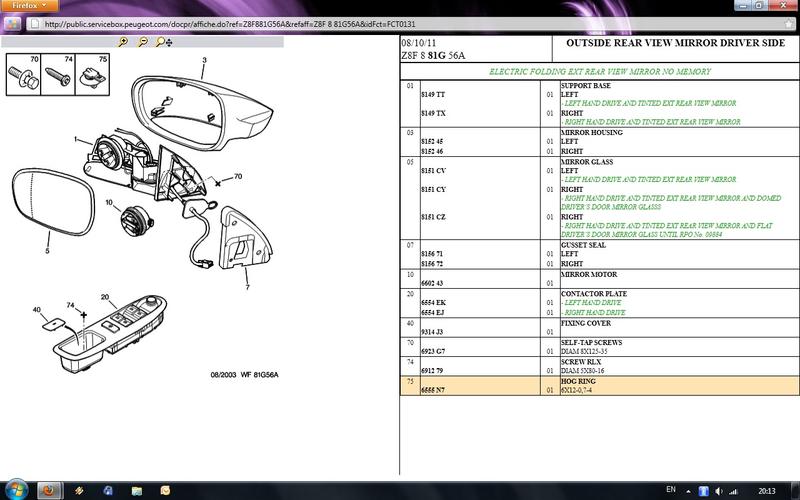Click part number 6554 EK
Image resolution: width=800 pixels, height=500 pixels.
point(434,303)
